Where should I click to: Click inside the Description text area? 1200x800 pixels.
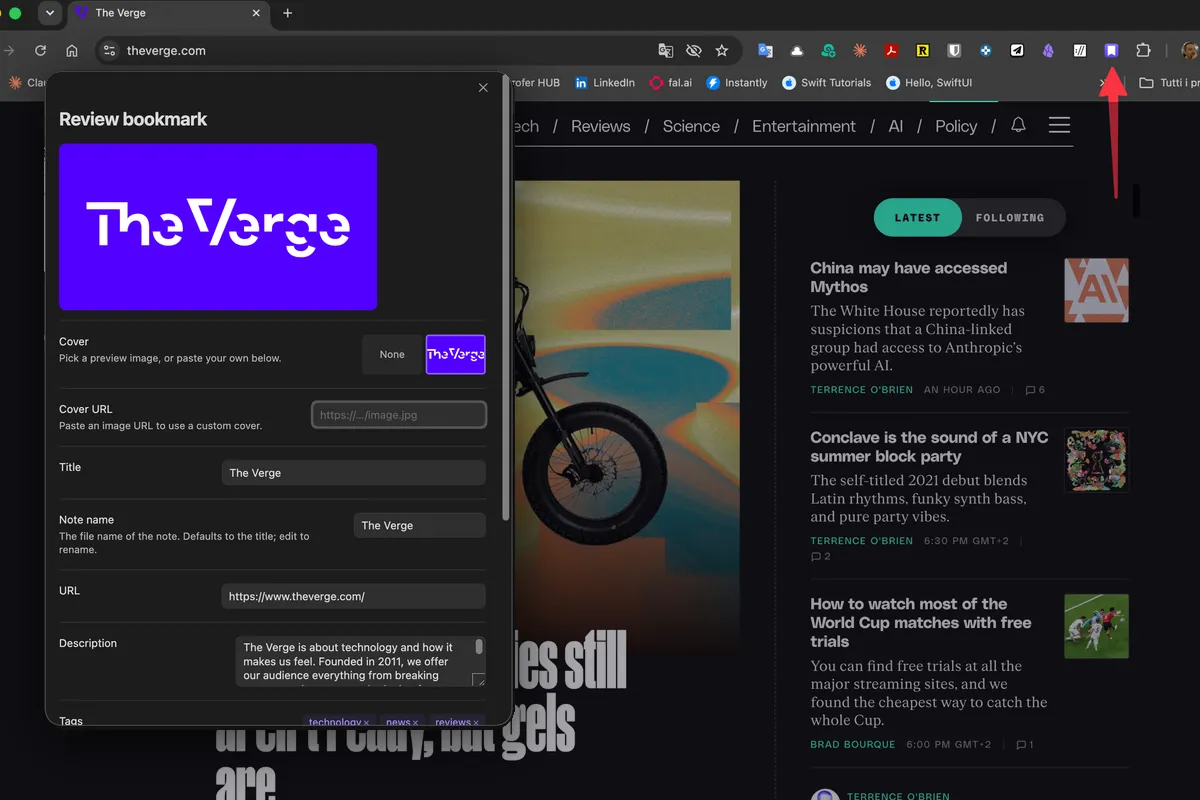point(355,661)
